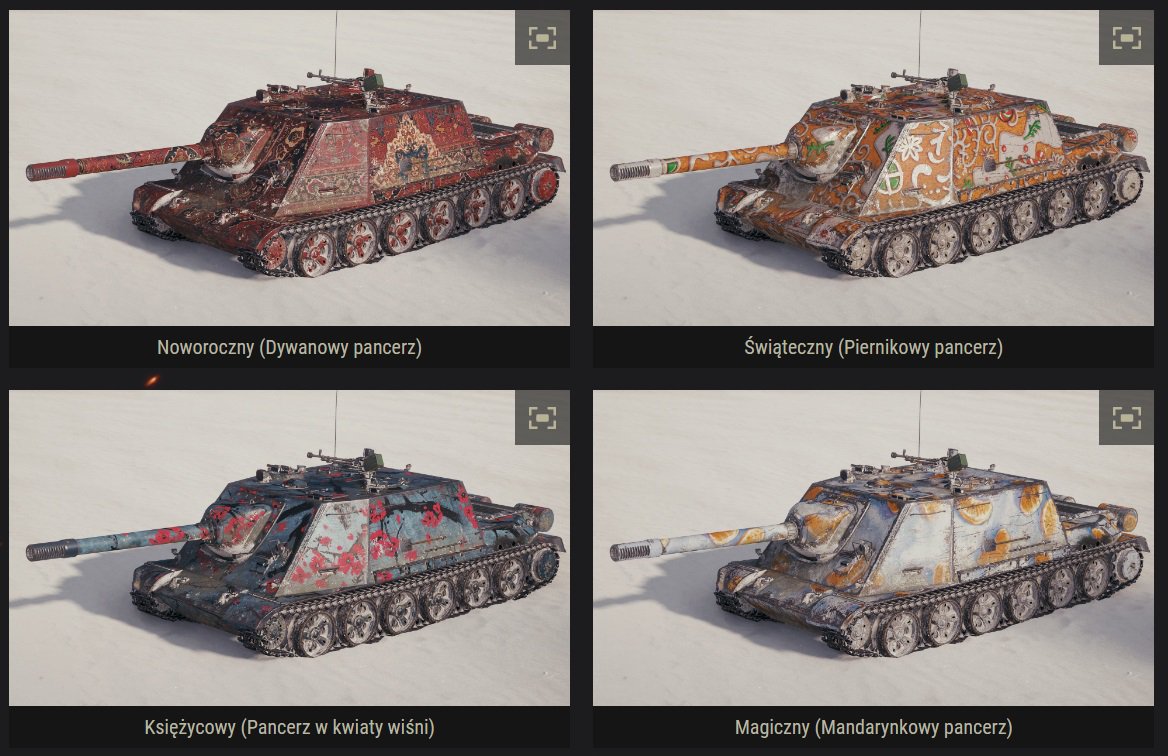The width and height of the screenshot is (1168, 756).
Task: Click the Świąteczny (Piernikowy pancerz) caption
Action: pyautogui.click(x=873, y=347)
